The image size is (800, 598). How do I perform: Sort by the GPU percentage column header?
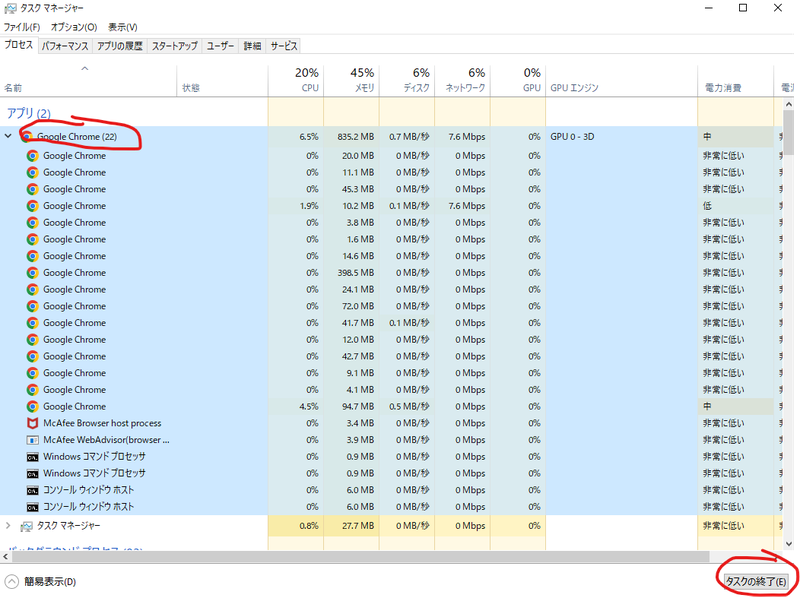[x=518, y=81]
